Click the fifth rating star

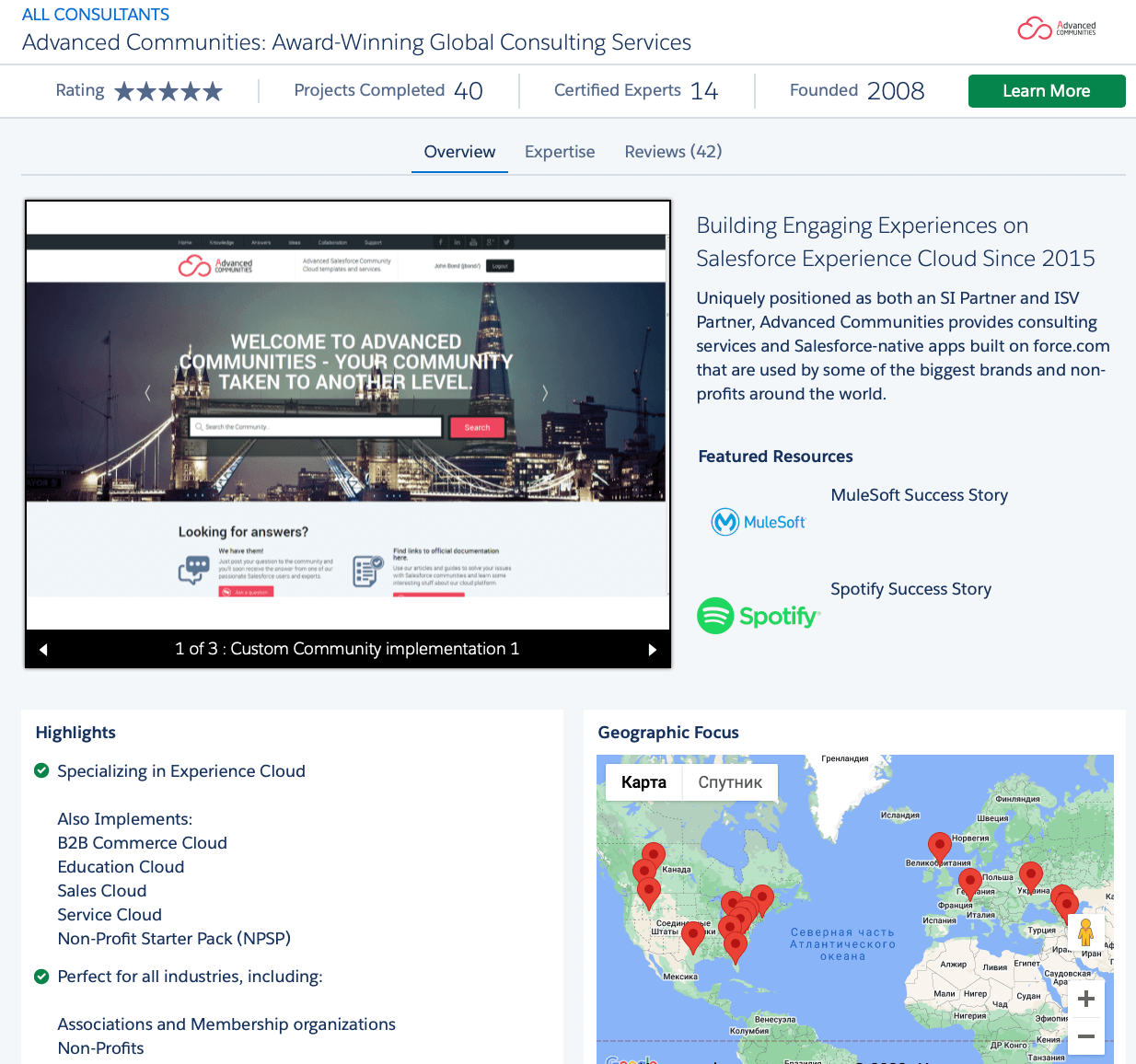point(214,90)
